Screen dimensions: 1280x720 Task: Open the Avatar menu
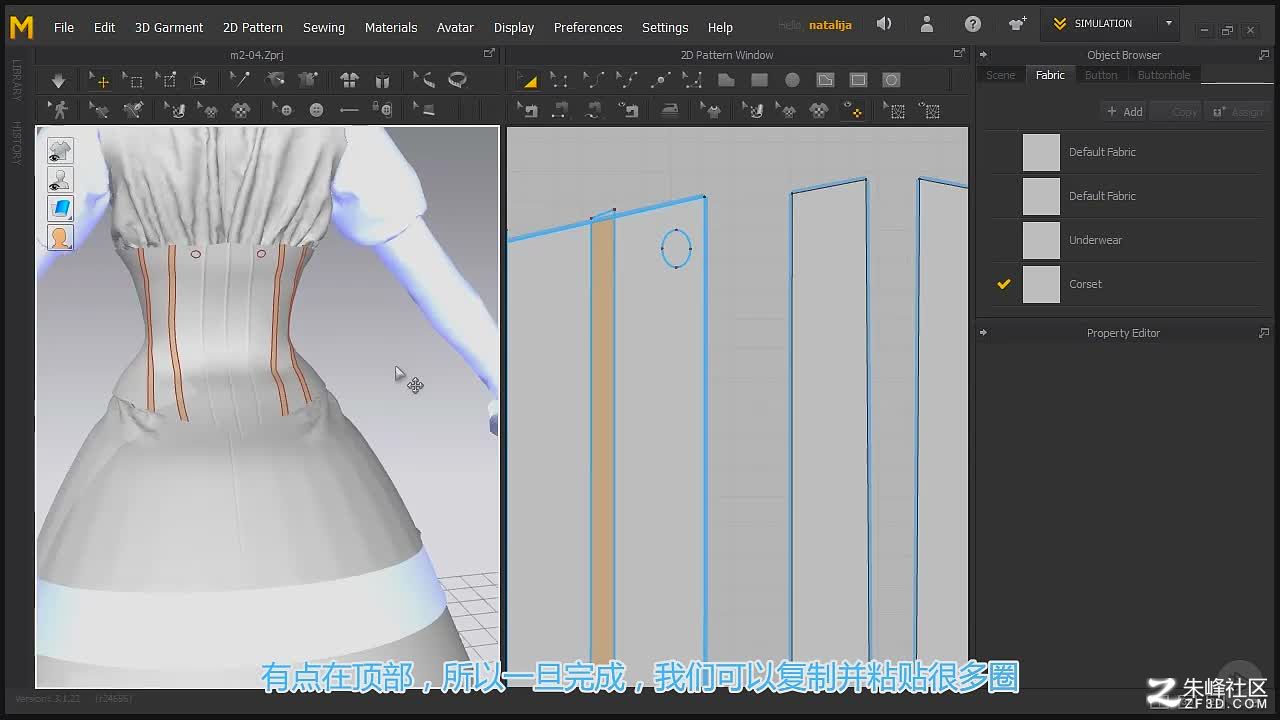click(x=455, y=27)
